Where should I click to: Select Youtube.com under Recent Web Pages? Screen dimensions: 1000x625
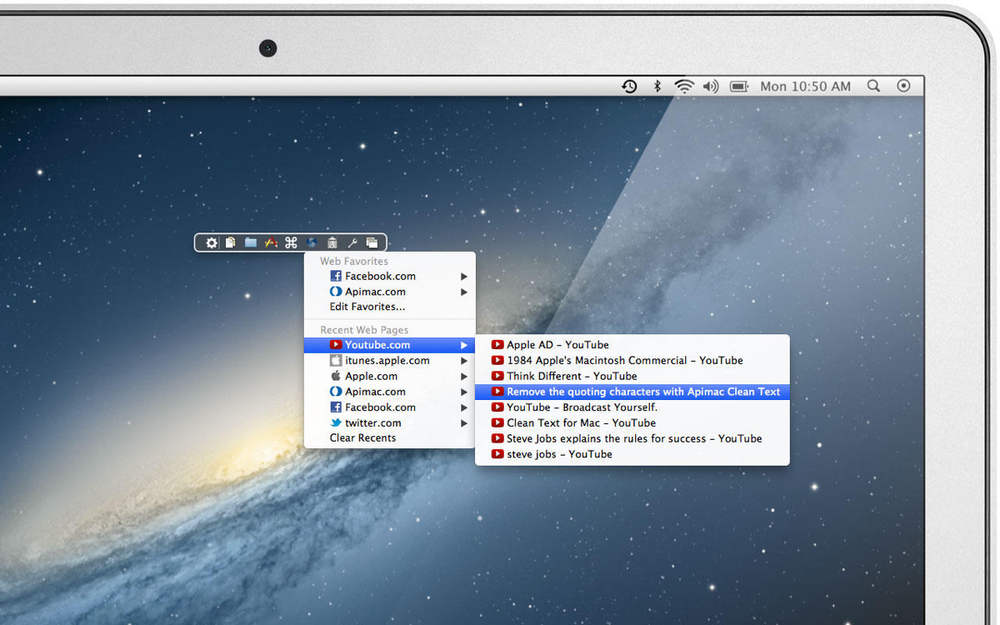(x=377, y=345)
